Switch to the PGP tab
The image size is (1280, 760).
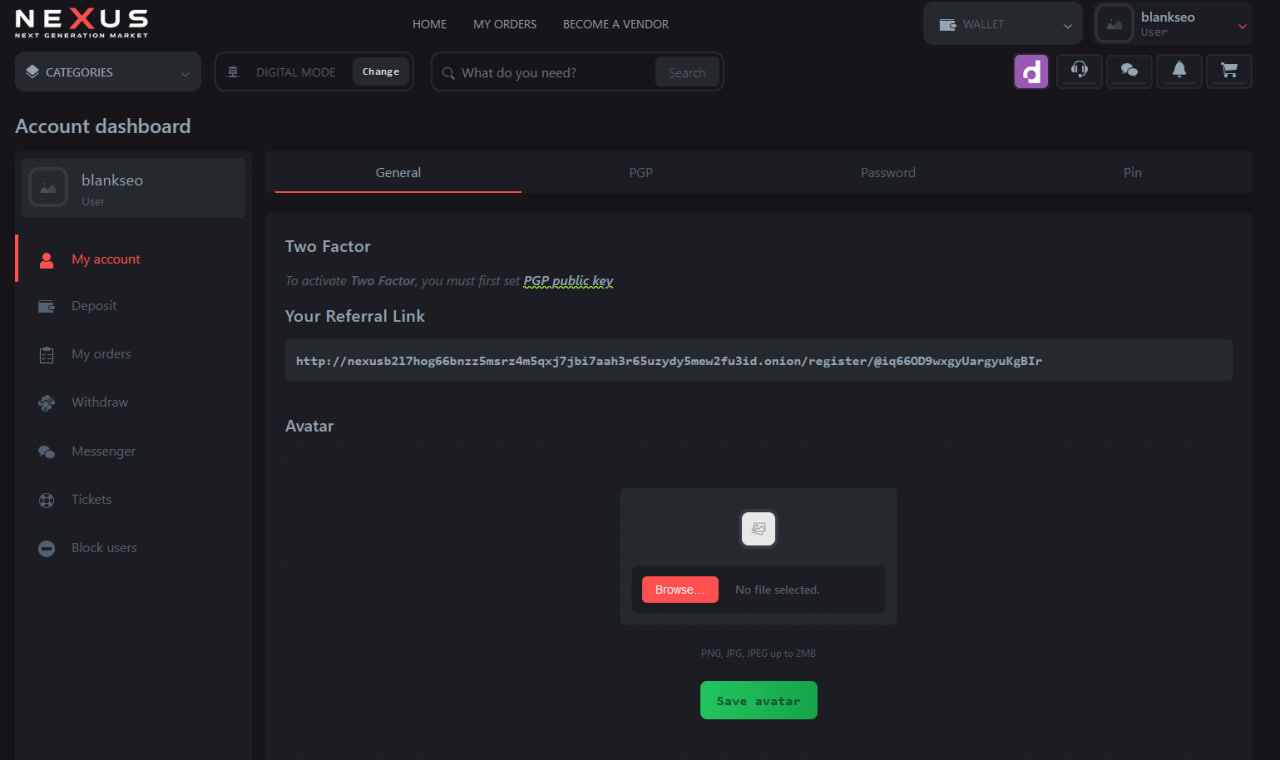click(641, 172)
